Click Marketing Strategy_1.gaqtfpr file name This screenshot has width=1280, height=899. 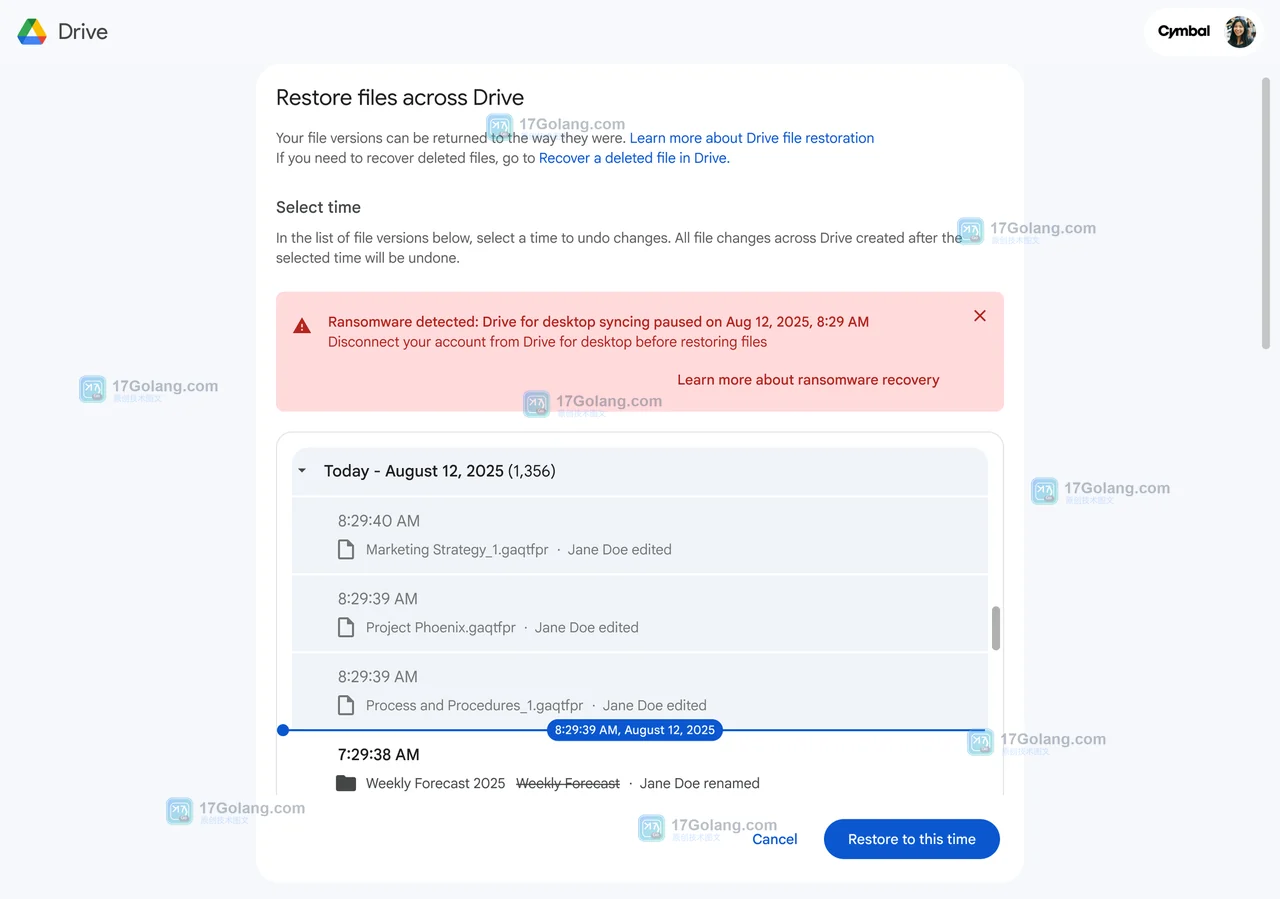click(457, 549)
